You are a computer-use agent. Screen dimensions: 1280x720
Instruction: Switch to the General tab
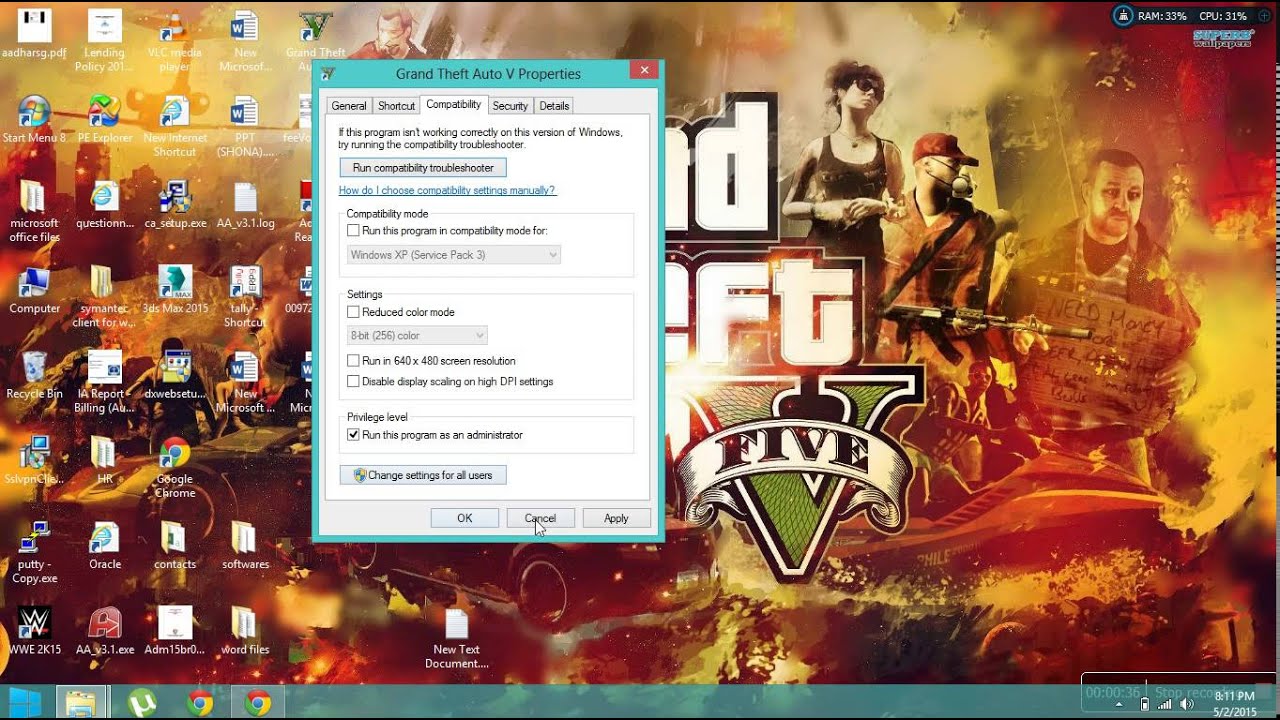pos(349,106)
